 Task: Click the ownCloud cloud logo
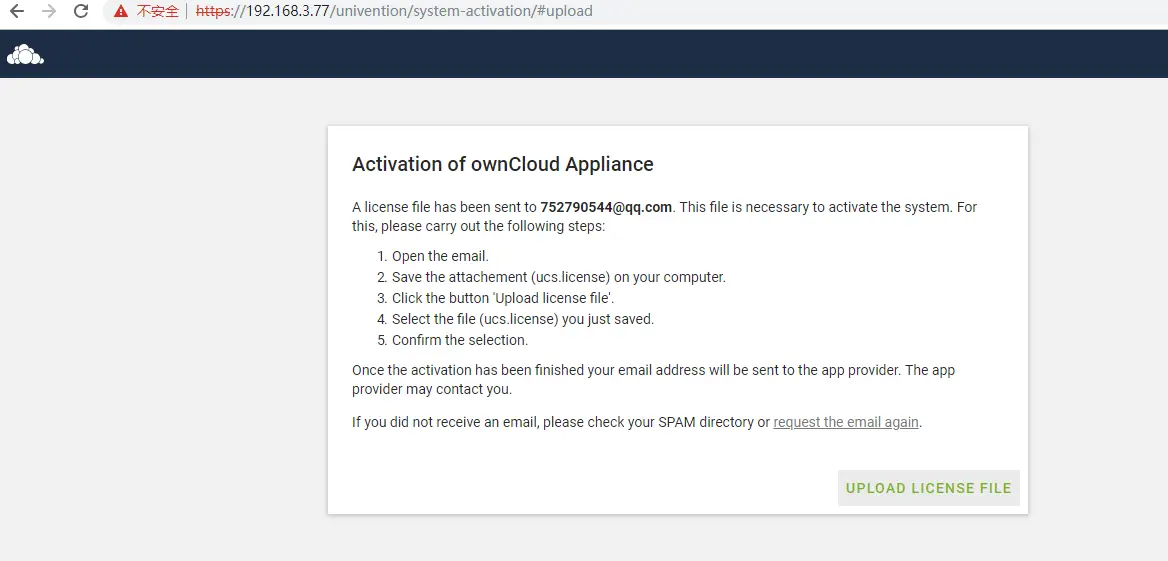pyautogui.click(x=25, y=54)
